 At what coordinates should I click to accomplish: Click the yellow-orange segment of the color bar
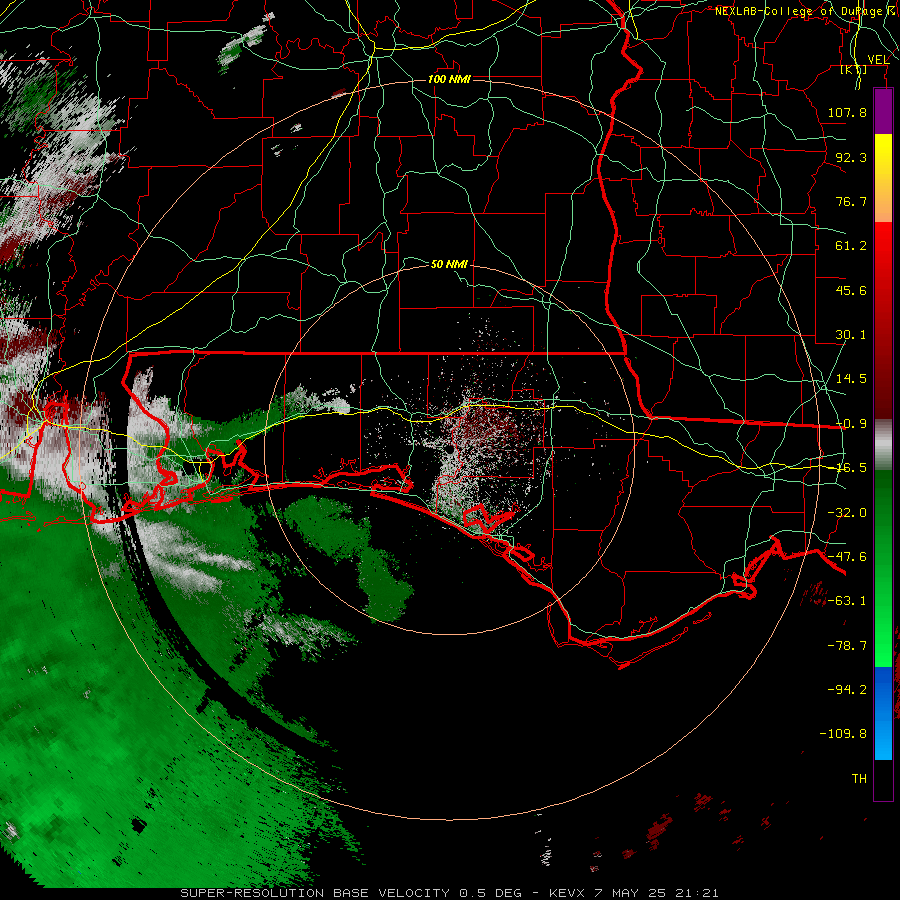pyautogui.click(x=883, y=178)
